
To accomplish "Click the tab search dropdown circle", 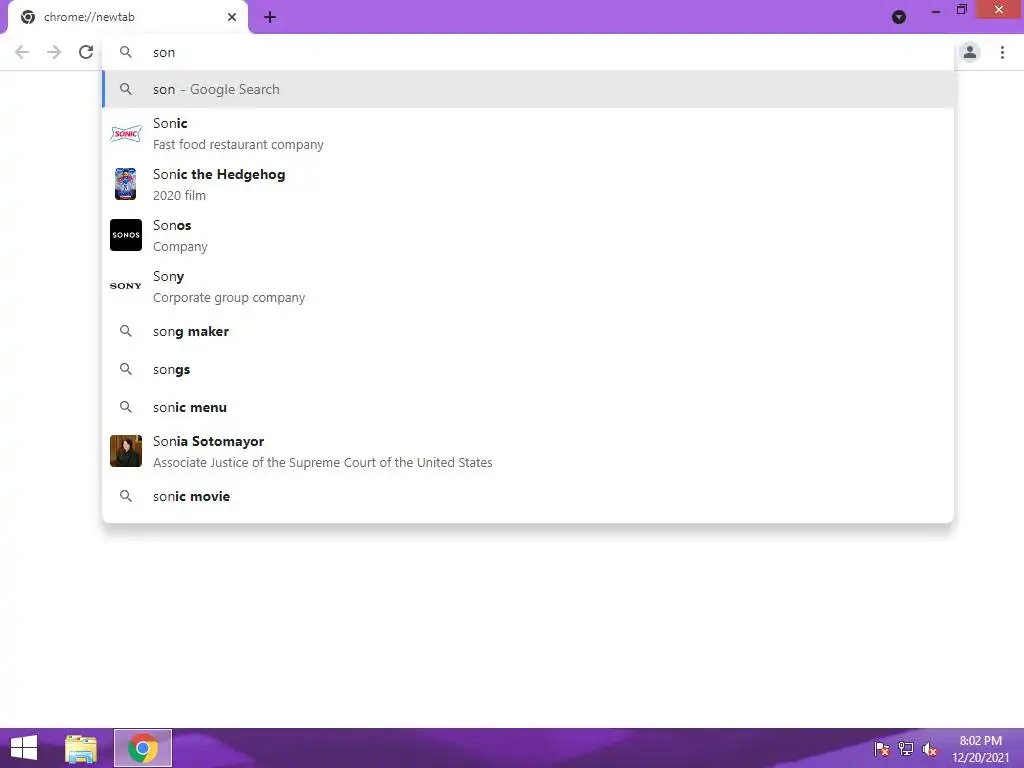I will [x=899, y=18].
